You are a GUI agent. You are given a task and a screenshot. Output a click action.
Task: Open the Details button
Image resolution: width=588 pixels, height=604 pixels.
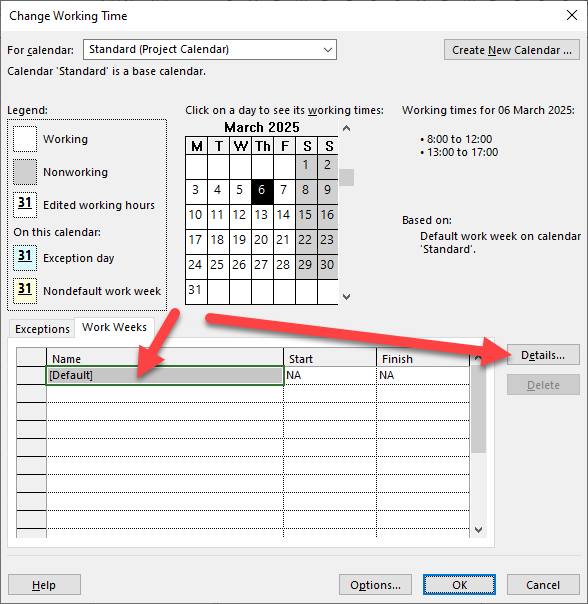(543, 355)
